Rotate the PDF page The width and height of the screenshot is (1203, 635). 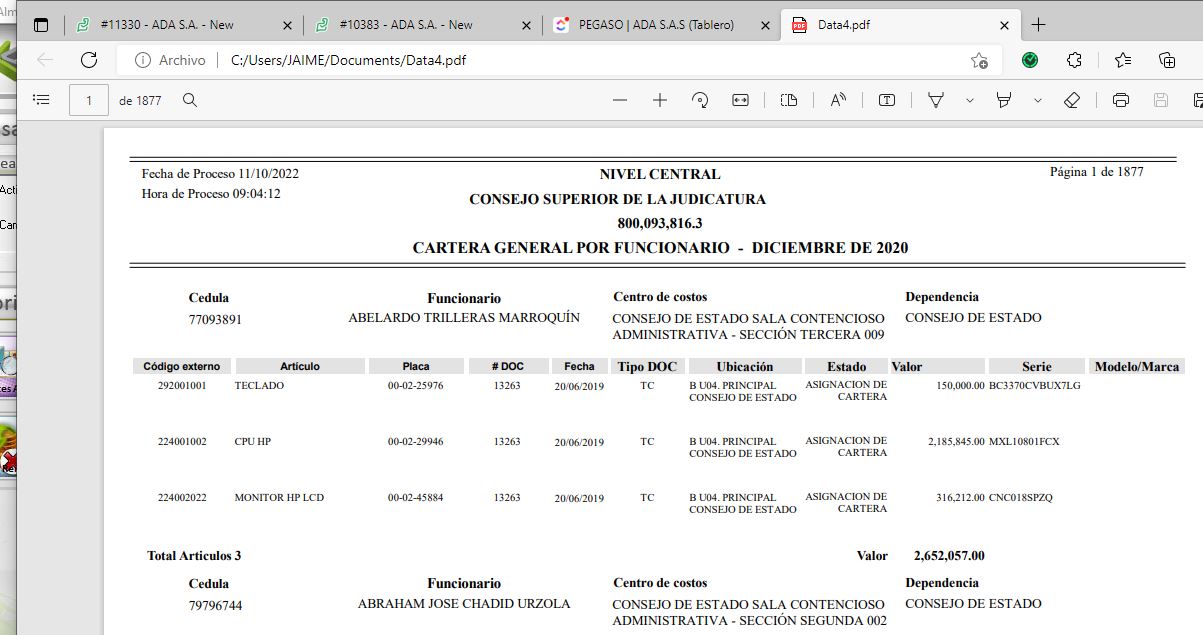pyautogui.click(x=700, y=100)
